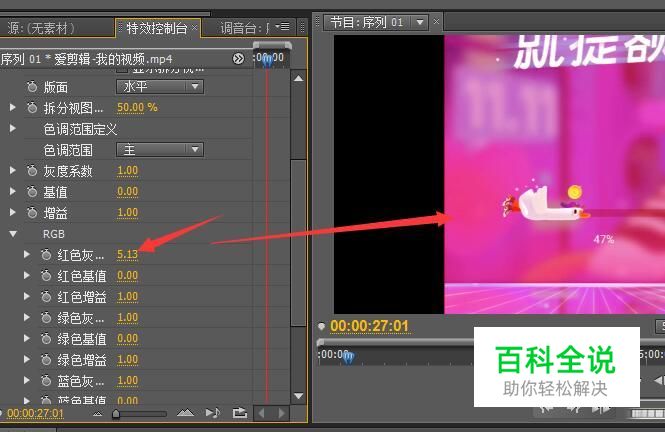665x432 pixels.
Task: Click the zoom out mountain icon
Action: pyautogui.click(x=98, y=413)
